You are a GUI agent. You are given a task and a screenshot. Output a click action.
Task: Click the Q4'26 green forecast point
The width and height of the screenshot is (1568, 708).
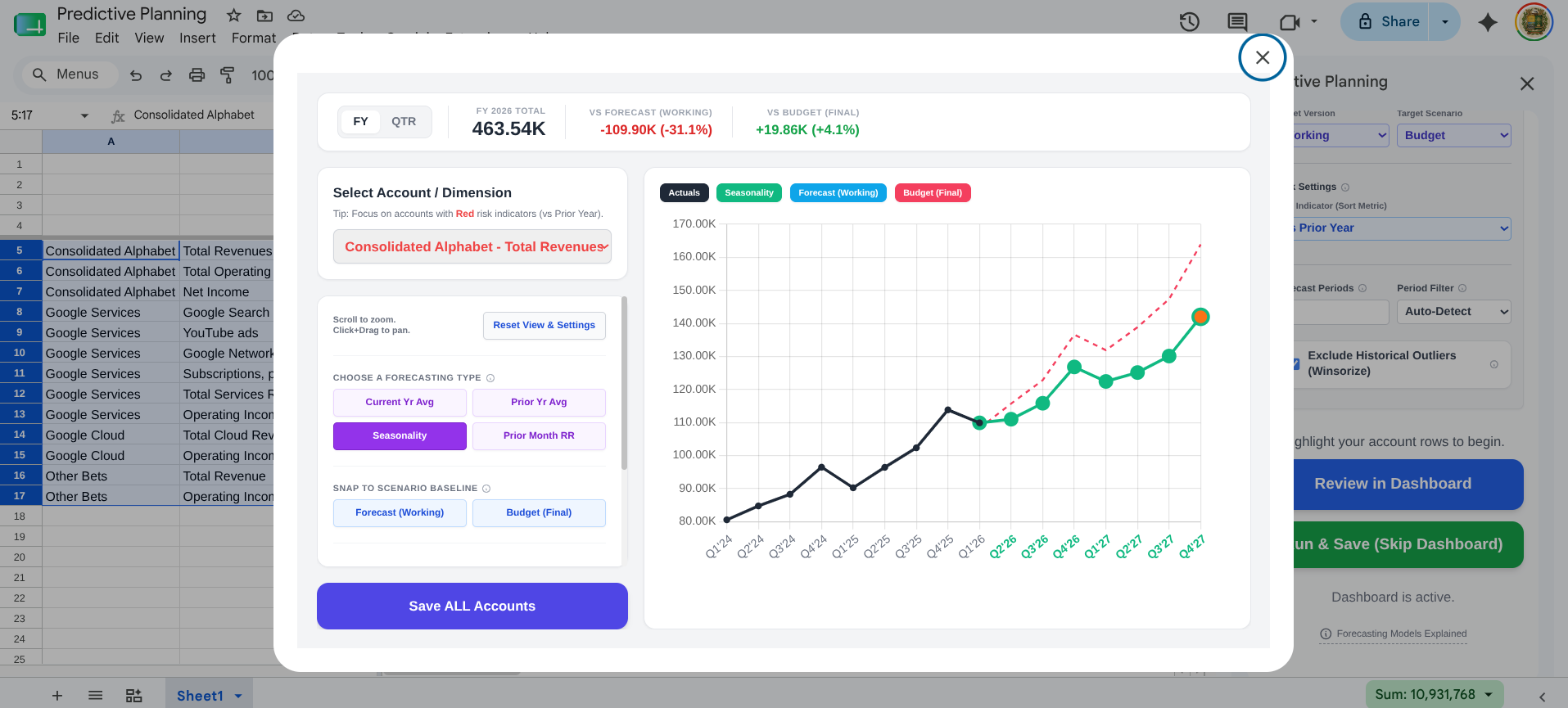1074,367
